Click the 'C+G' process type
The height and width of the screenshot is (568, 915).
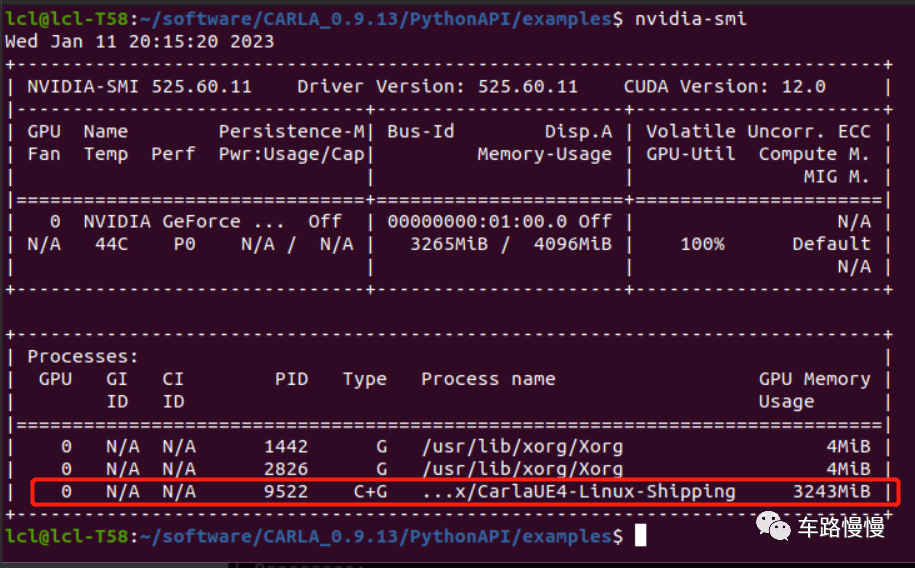(x=370, y=492)
